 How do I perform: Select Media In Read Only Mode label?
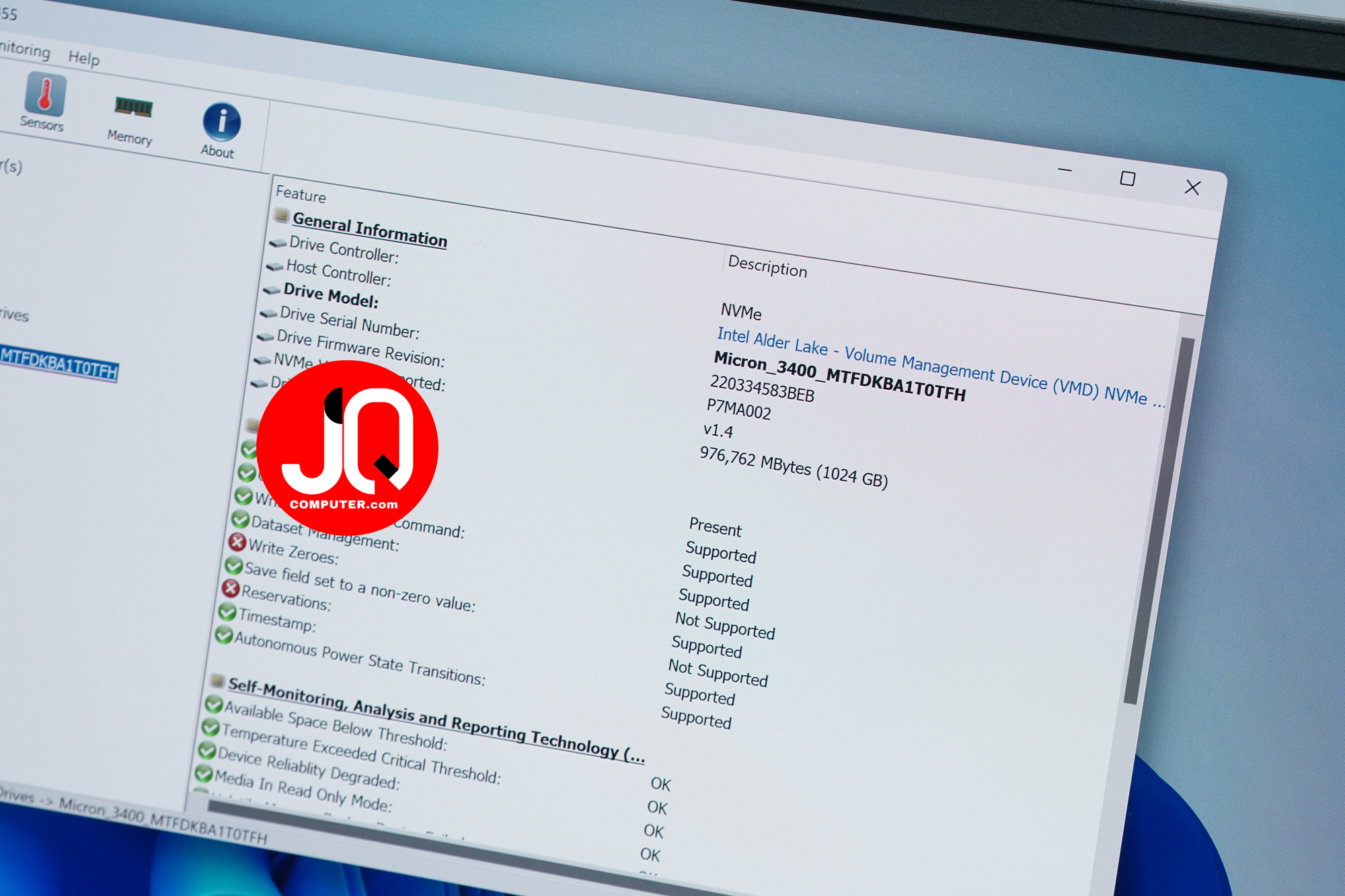pos(303,792)
